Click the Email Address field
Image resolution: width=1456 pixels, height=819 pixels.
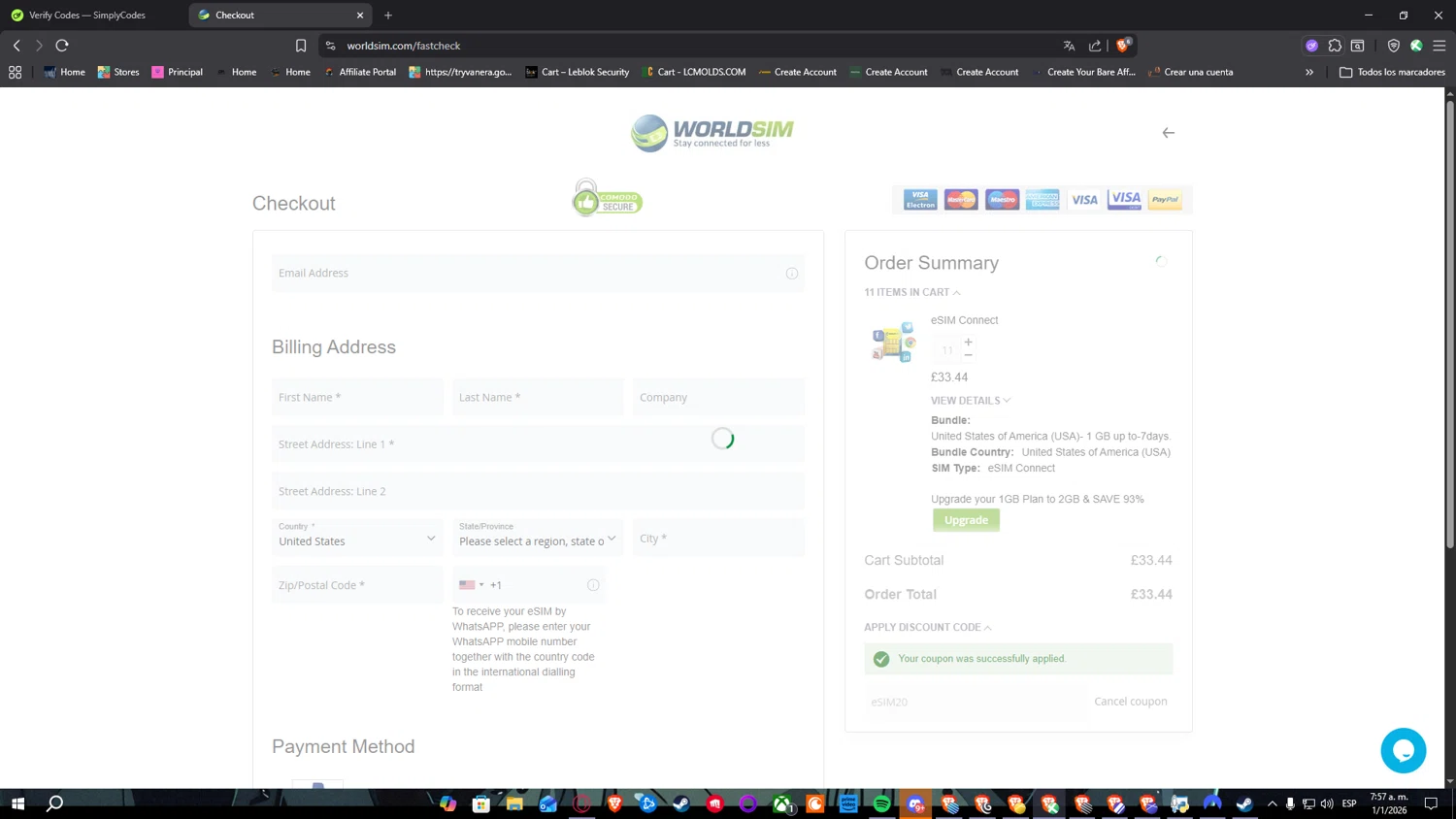pos(538,274)
